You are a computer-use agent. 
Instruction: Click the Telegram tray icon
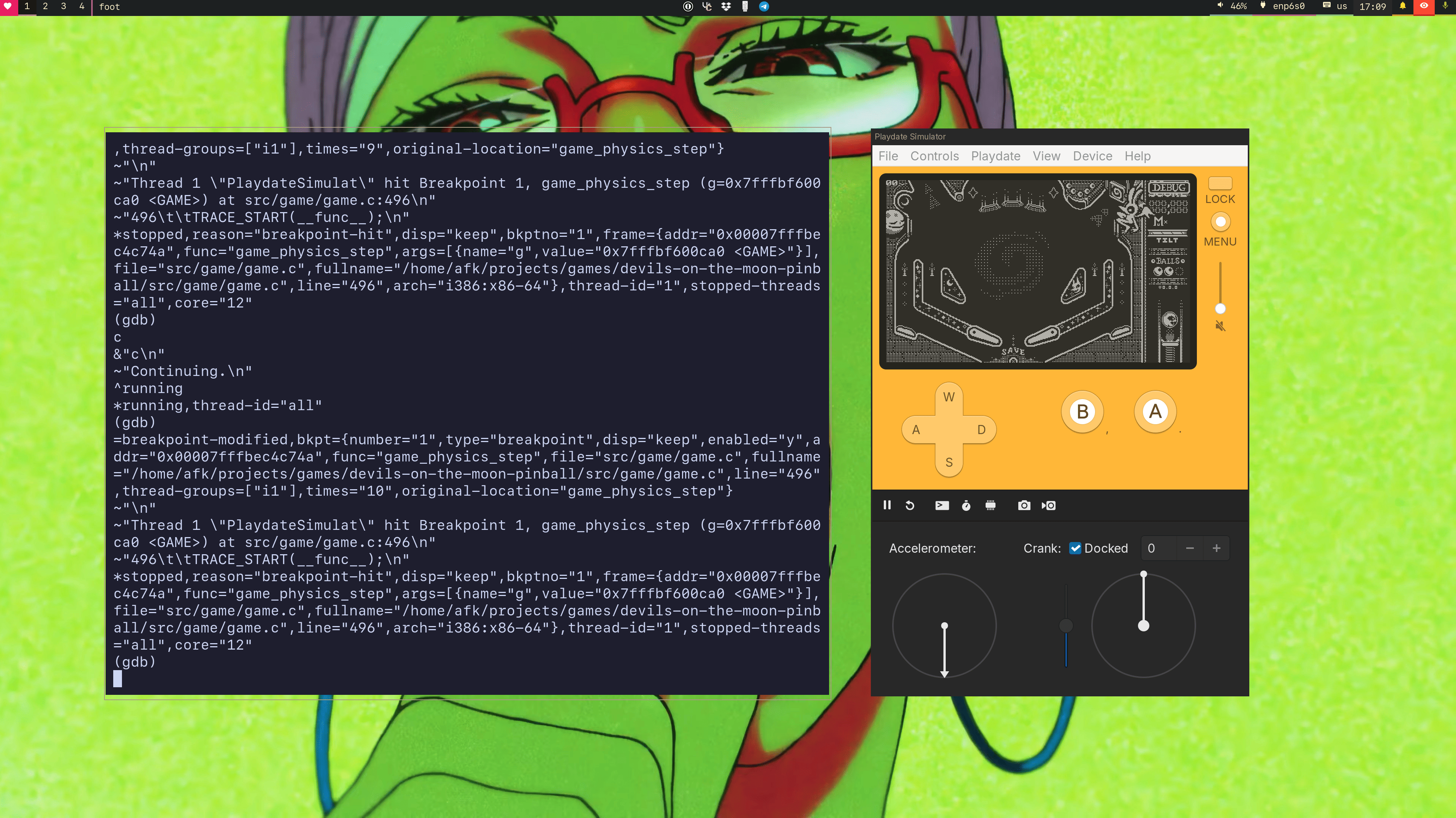[x=764, y=6]
